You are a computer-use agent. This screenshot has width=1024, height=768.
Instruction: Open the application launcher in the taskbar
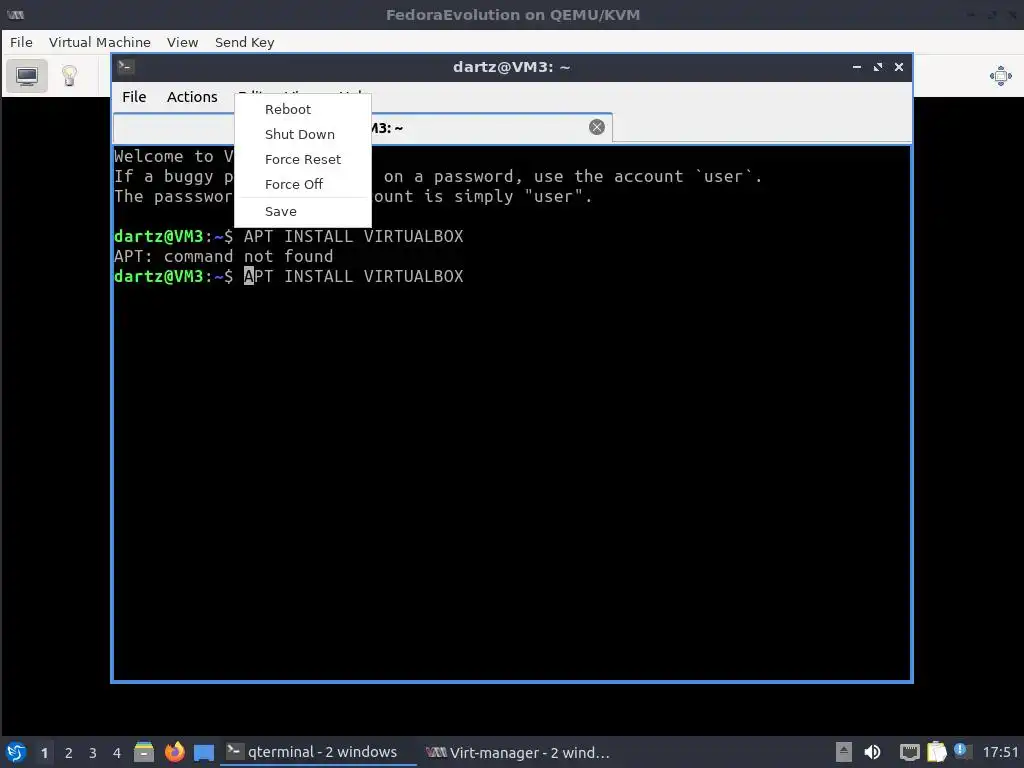point(16,752)
